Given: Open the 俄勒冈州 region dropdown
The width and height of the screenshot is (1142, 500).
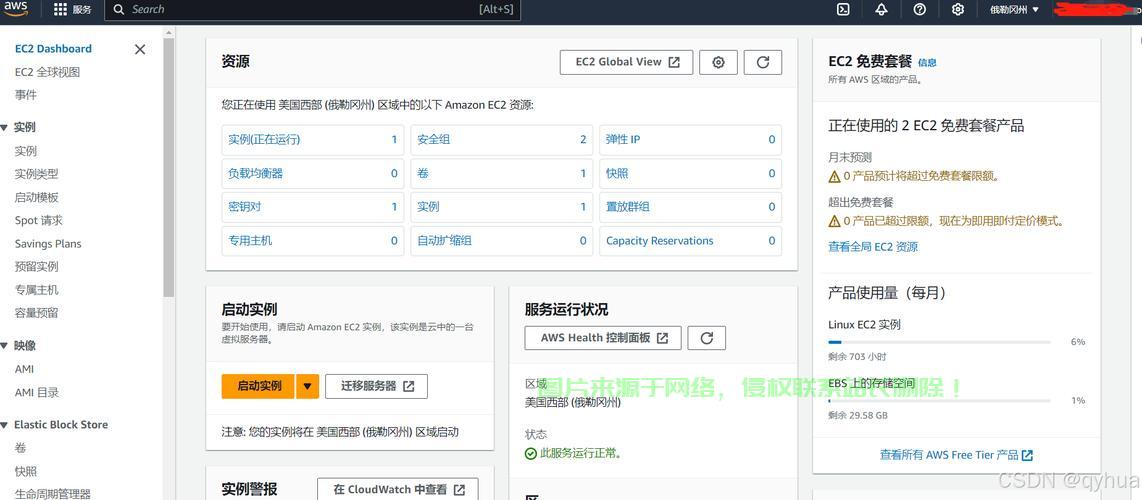Looking at the screenshot, I should coord(1014,9).
